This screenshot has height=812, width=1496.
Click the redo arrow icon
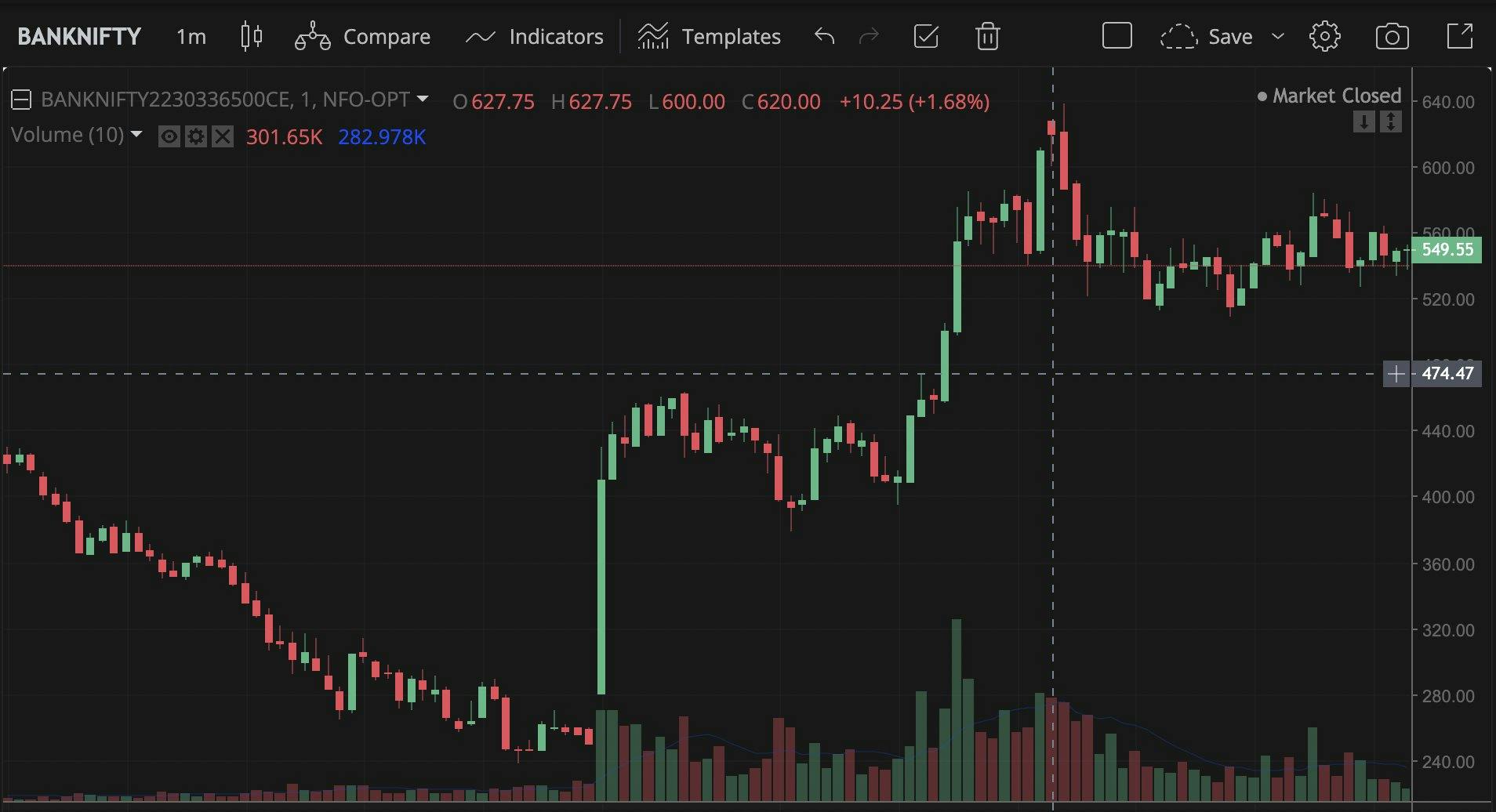(869, 37)
